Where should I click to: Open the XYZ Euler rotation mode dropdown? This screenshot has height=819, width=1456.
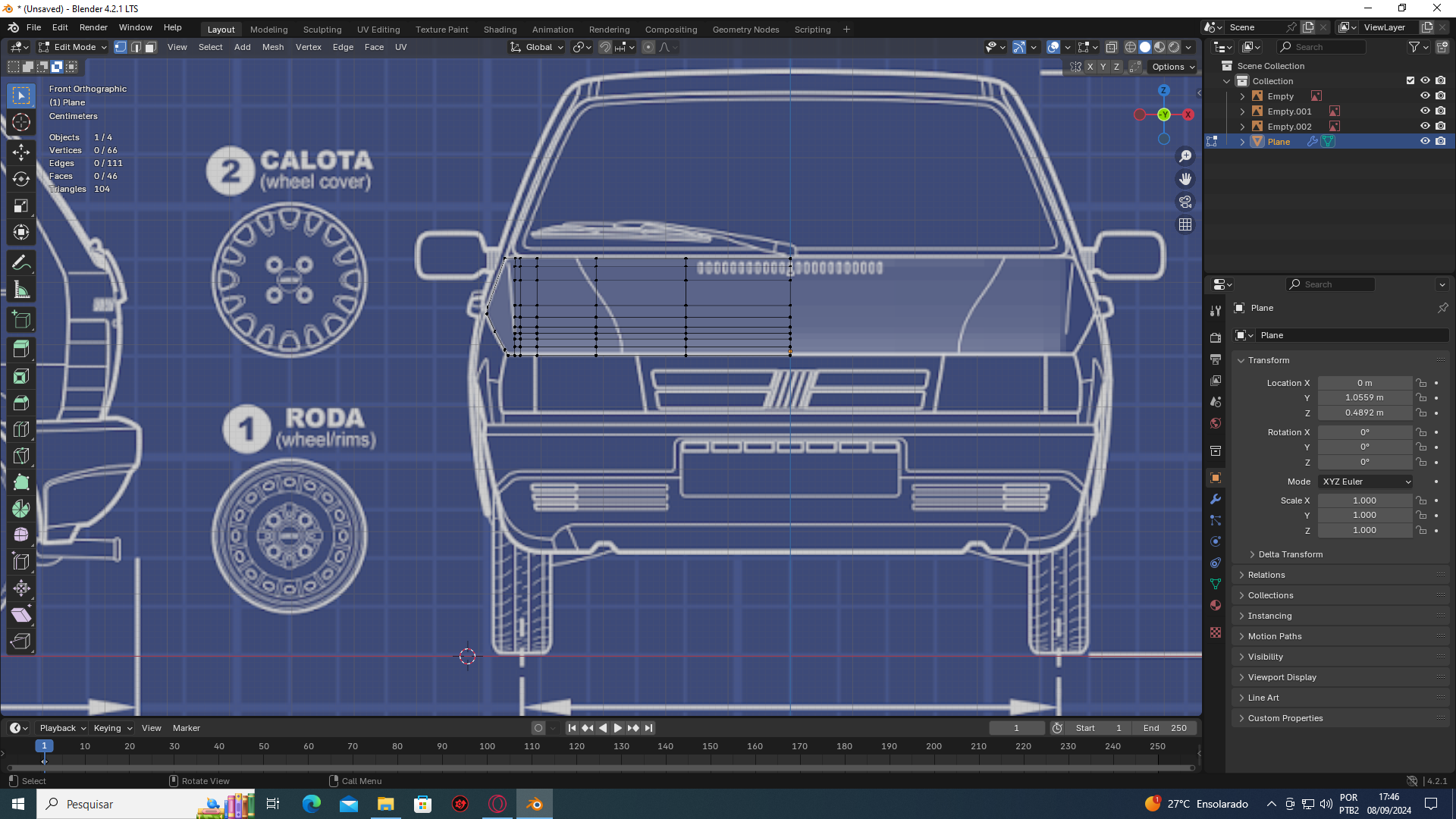pyautogui.click(x=1366, y=482)
